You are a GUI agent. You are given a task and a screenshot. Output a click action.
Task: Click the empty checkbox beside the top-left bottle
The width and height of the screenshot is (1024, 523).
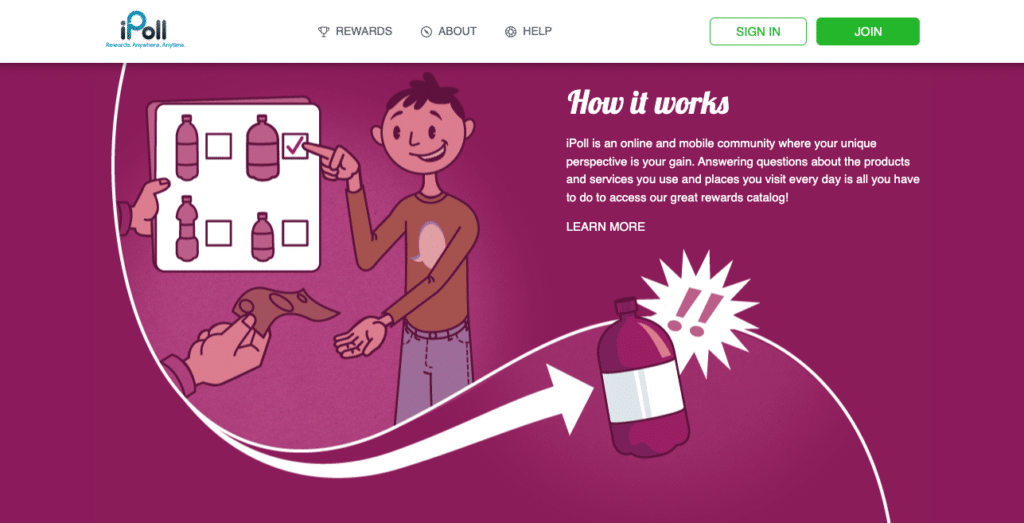tap(218, 146)
